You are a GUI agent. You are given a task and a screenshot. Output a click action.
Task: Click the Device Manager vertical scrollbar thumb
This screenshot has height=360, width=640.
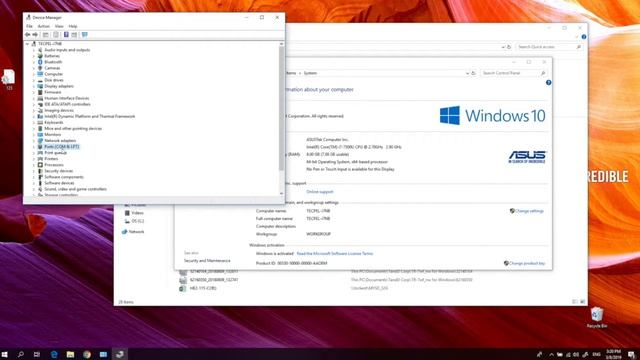pos(282,108)
